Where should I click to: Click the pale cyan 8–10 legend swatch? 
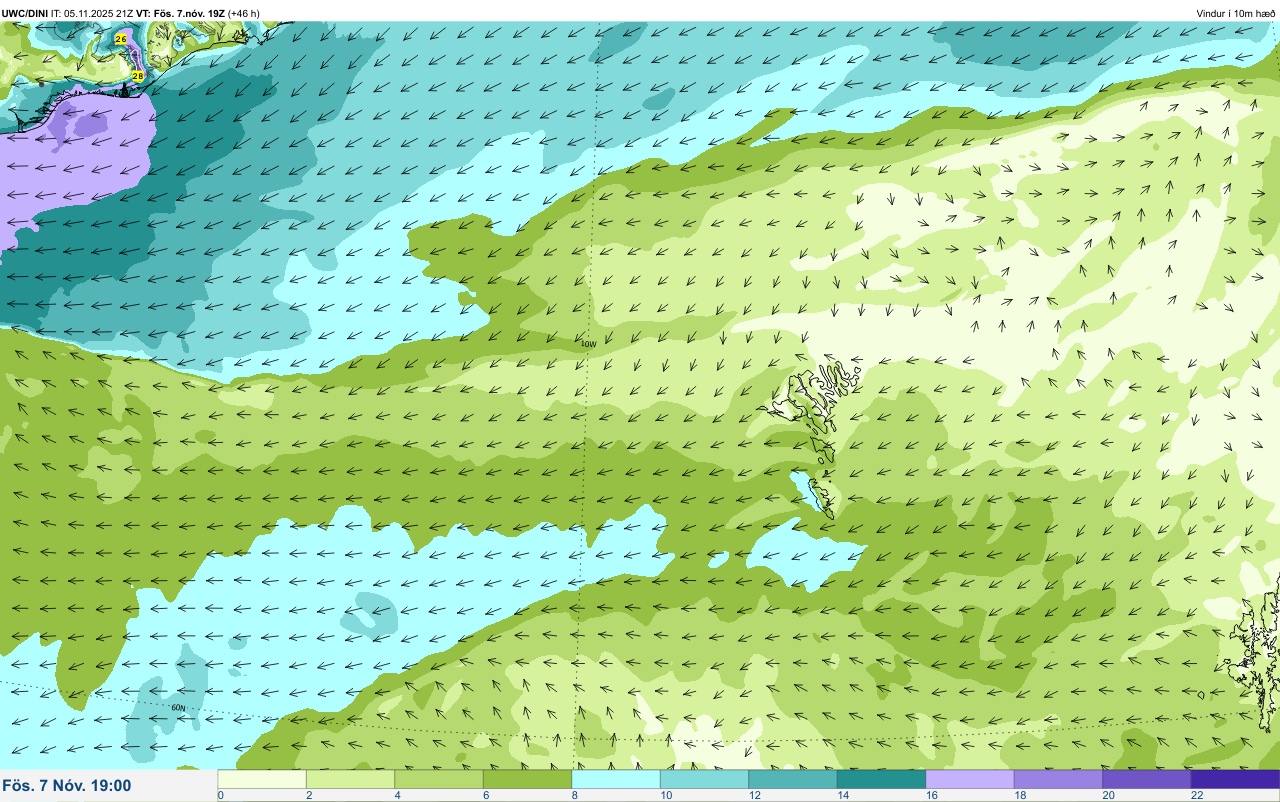click(x=616, y=779)
